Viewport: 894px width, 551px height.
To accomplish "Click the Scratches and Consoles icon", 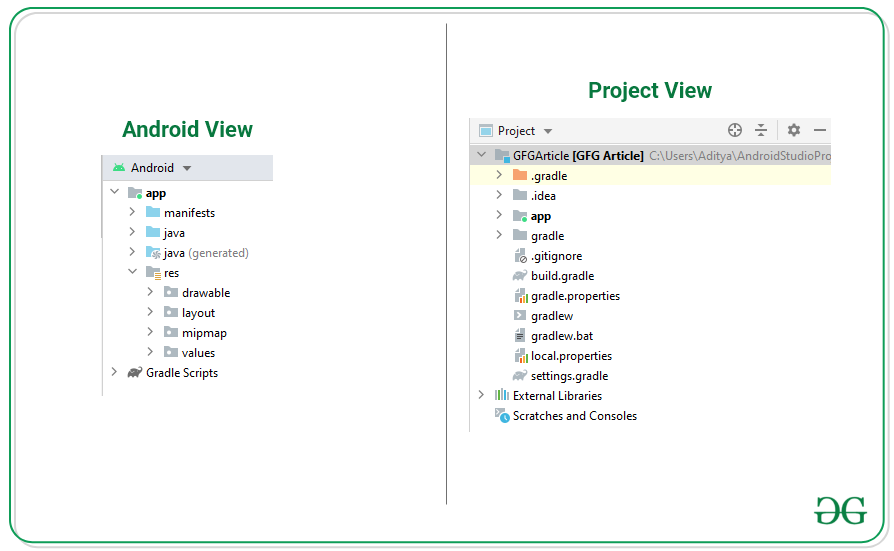I will pyautogui.click(x=502, y=416).
